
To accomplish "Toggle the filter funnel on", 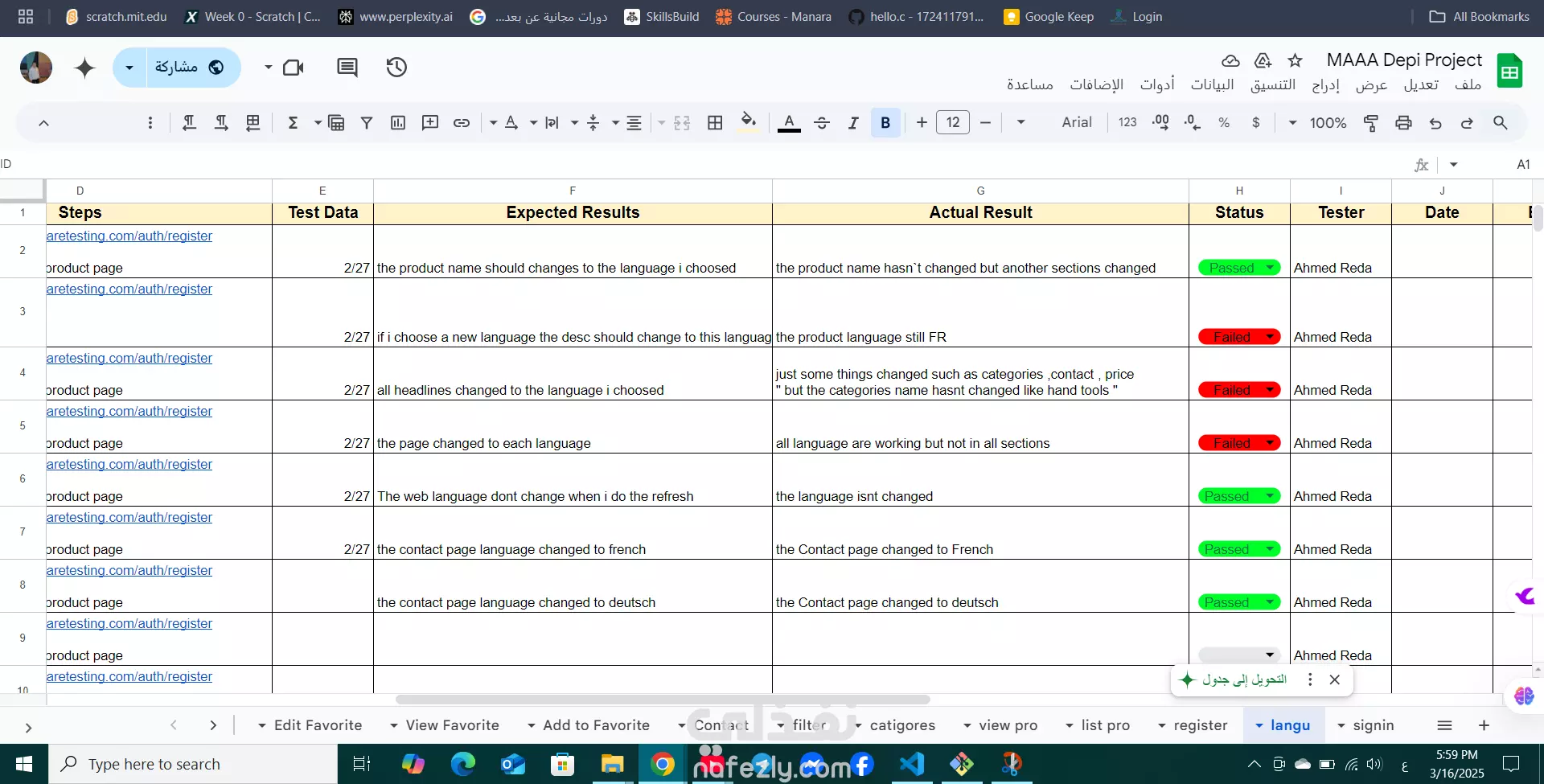I will (x=367, y=122).
